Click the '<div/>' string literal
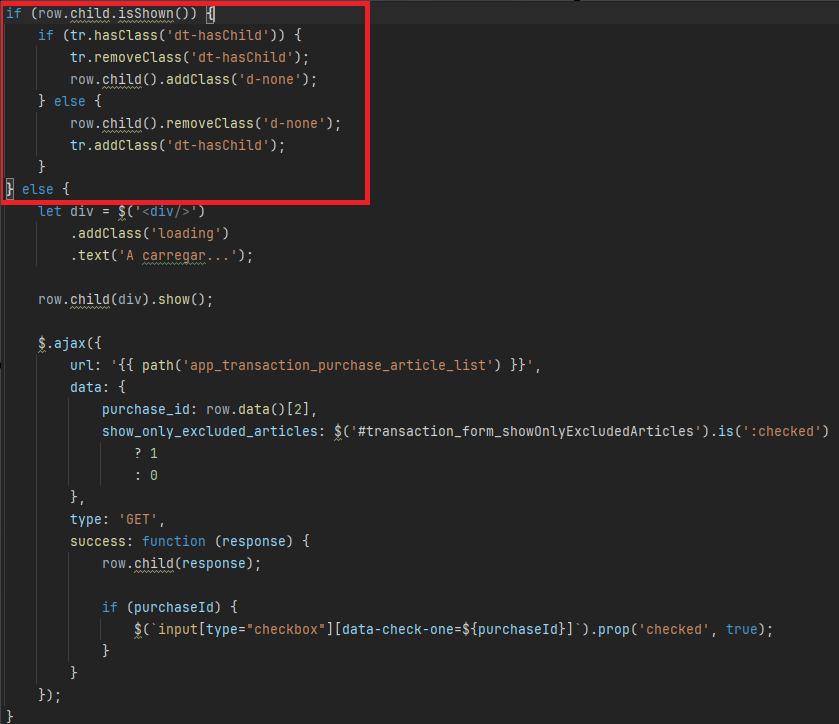This screenshot has height=724, width=839. 167,211
